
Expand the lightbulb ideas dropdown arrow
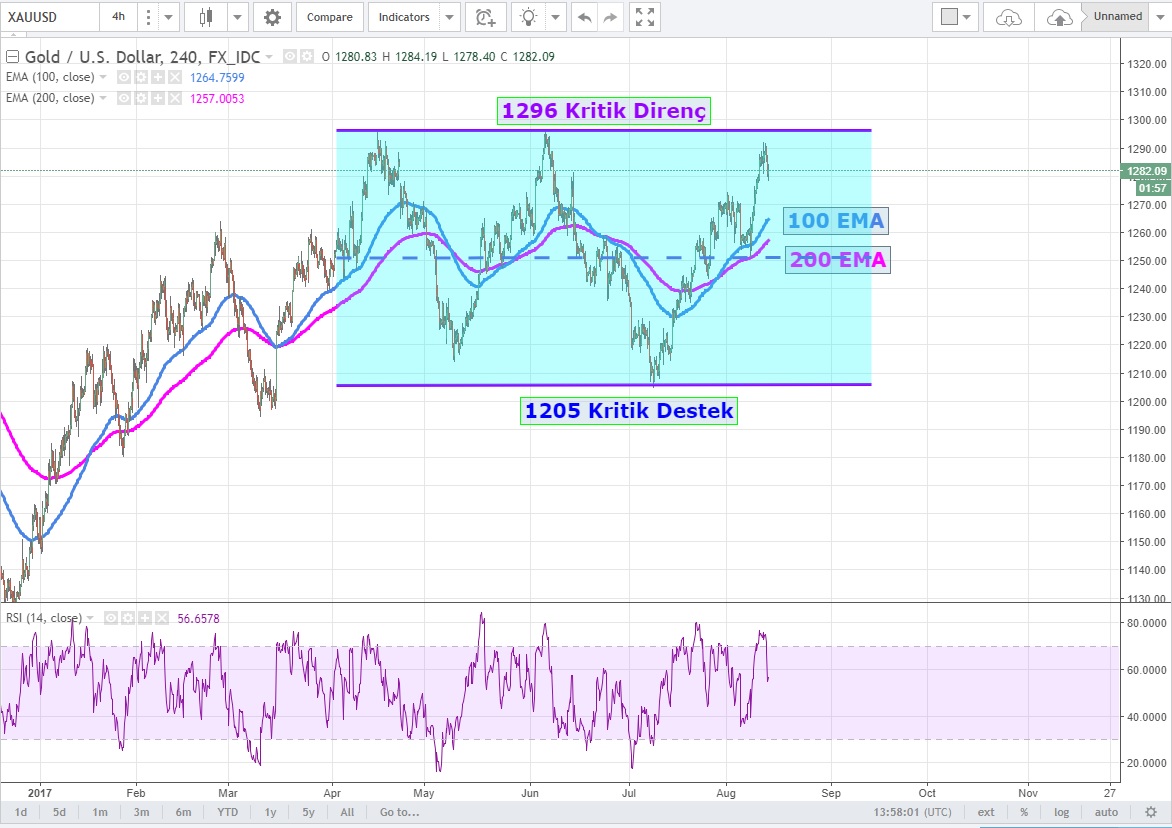555,17
